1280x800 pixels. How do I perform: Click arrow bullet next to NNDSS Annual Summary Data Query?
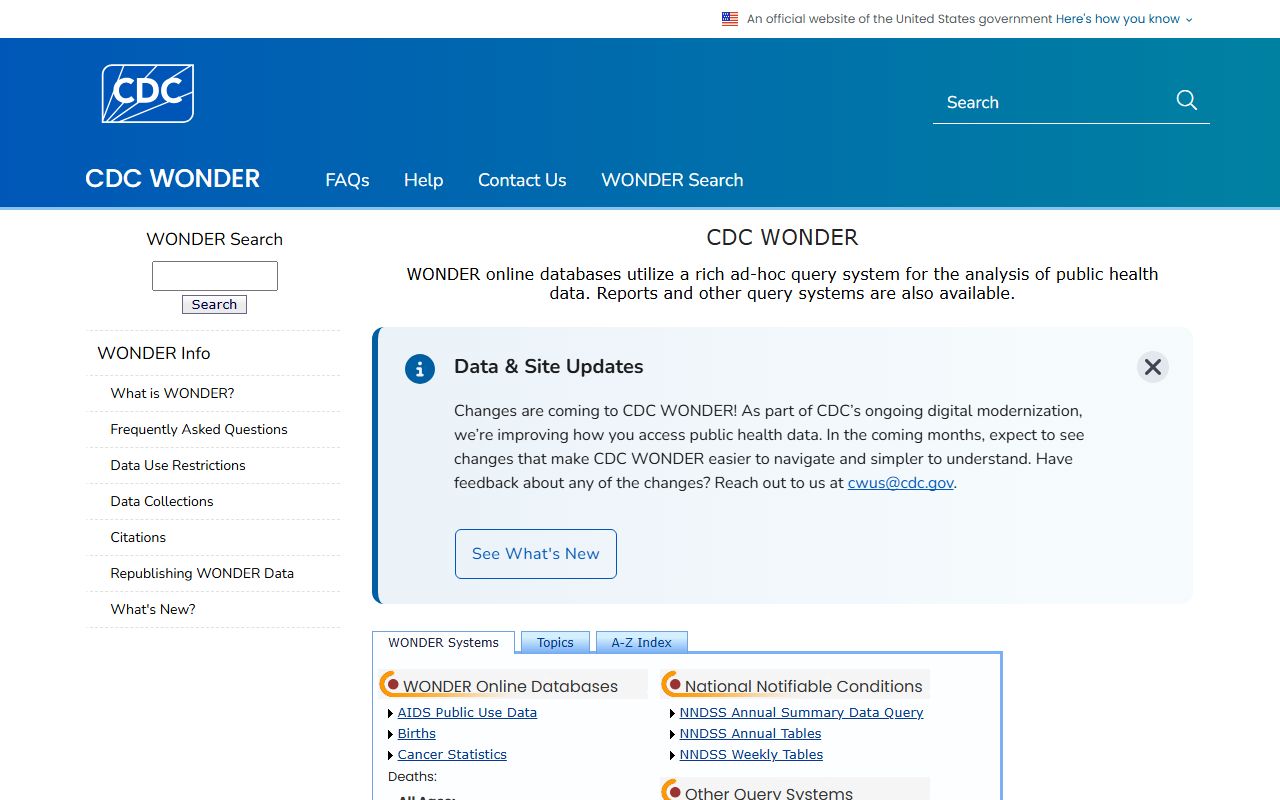tap(673, 713)
